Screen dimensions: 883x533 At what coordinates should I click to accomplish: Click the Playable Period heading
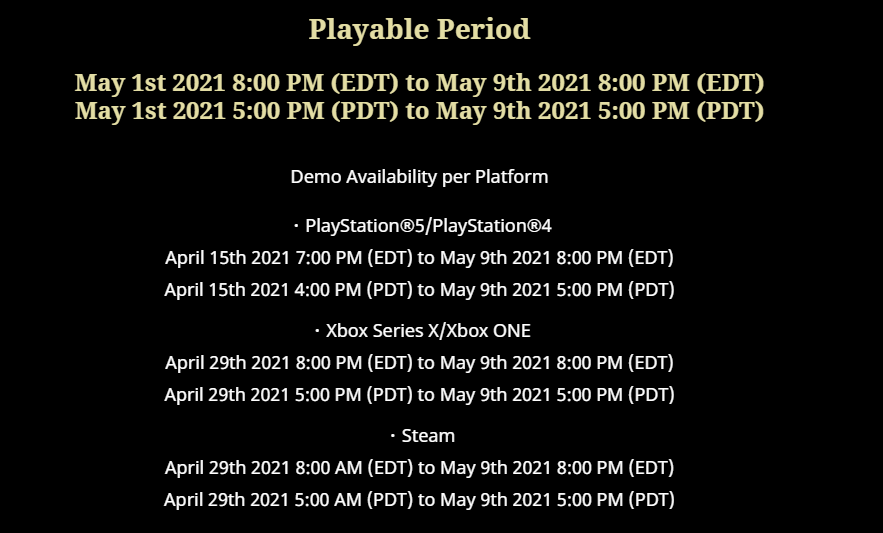[419, 30]
